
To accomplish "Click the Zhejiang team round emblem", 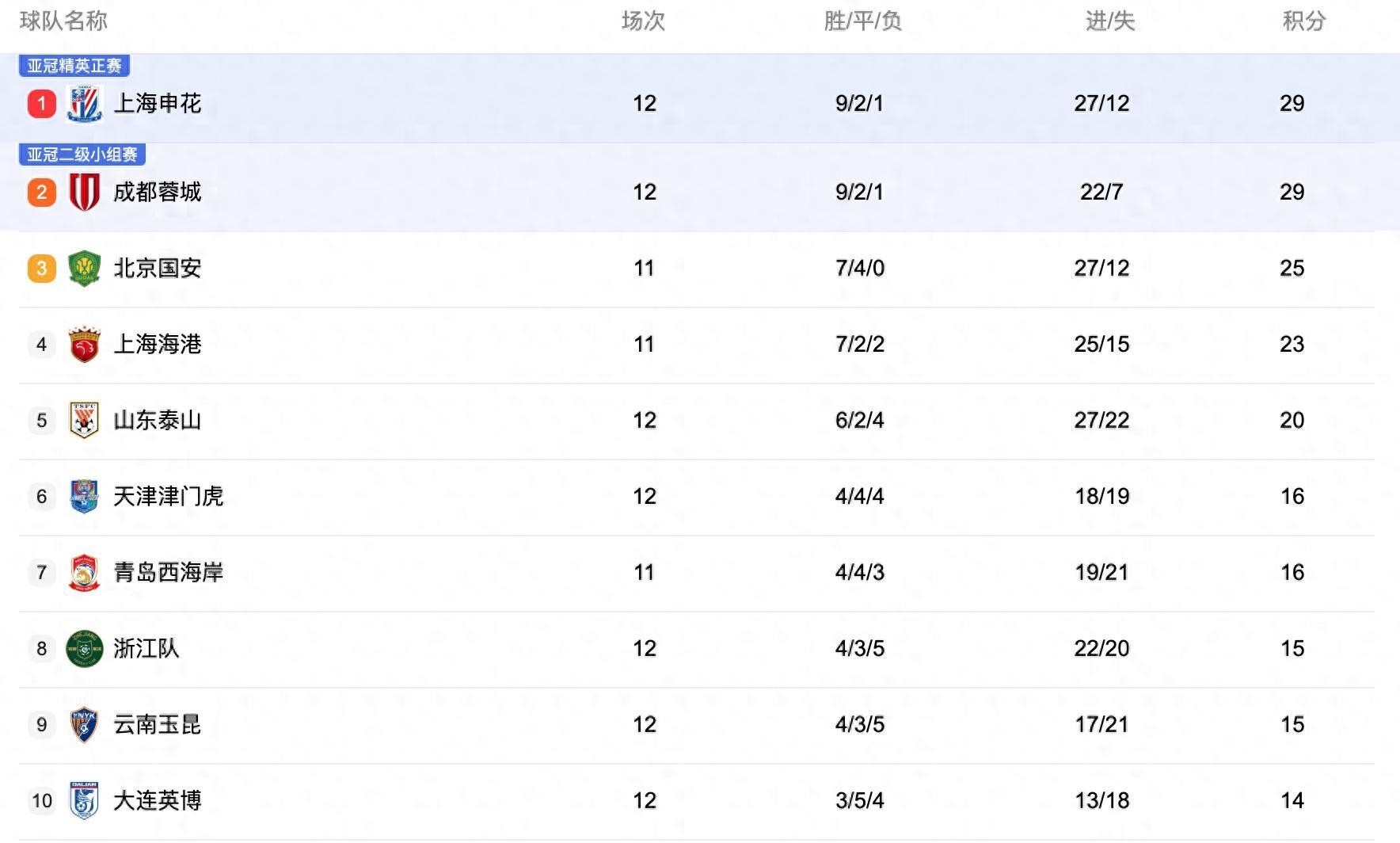I will 84,649.
